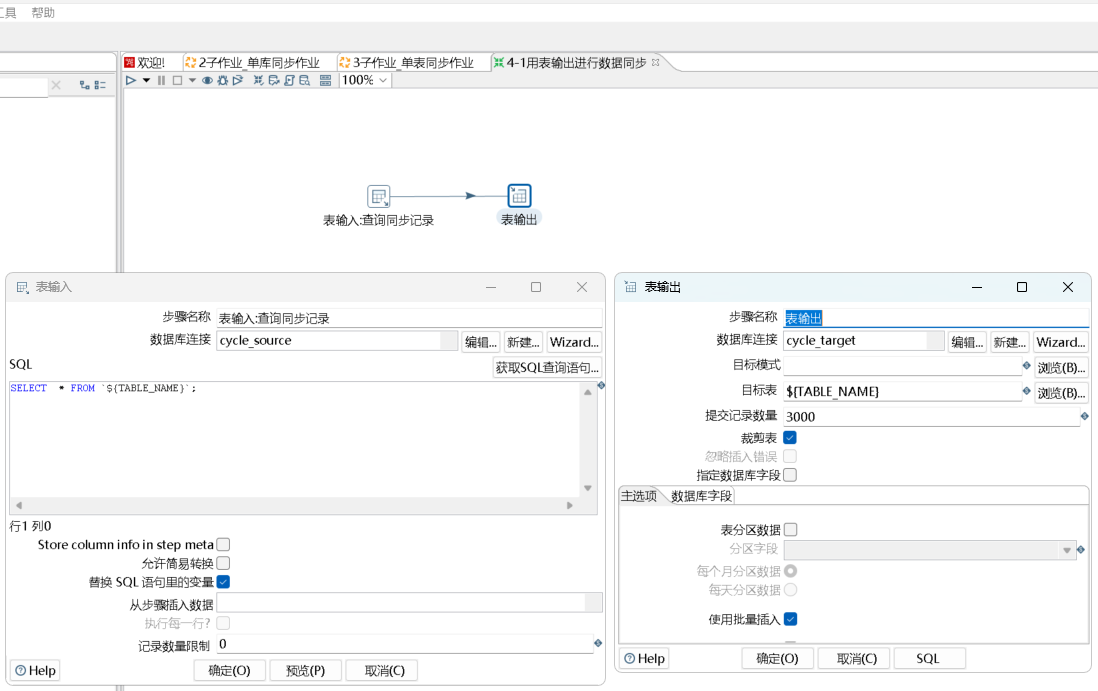The image size is (1098, 691).
Task: Click the tree expand-all icon in the left panel
Action: click(85, 85)
